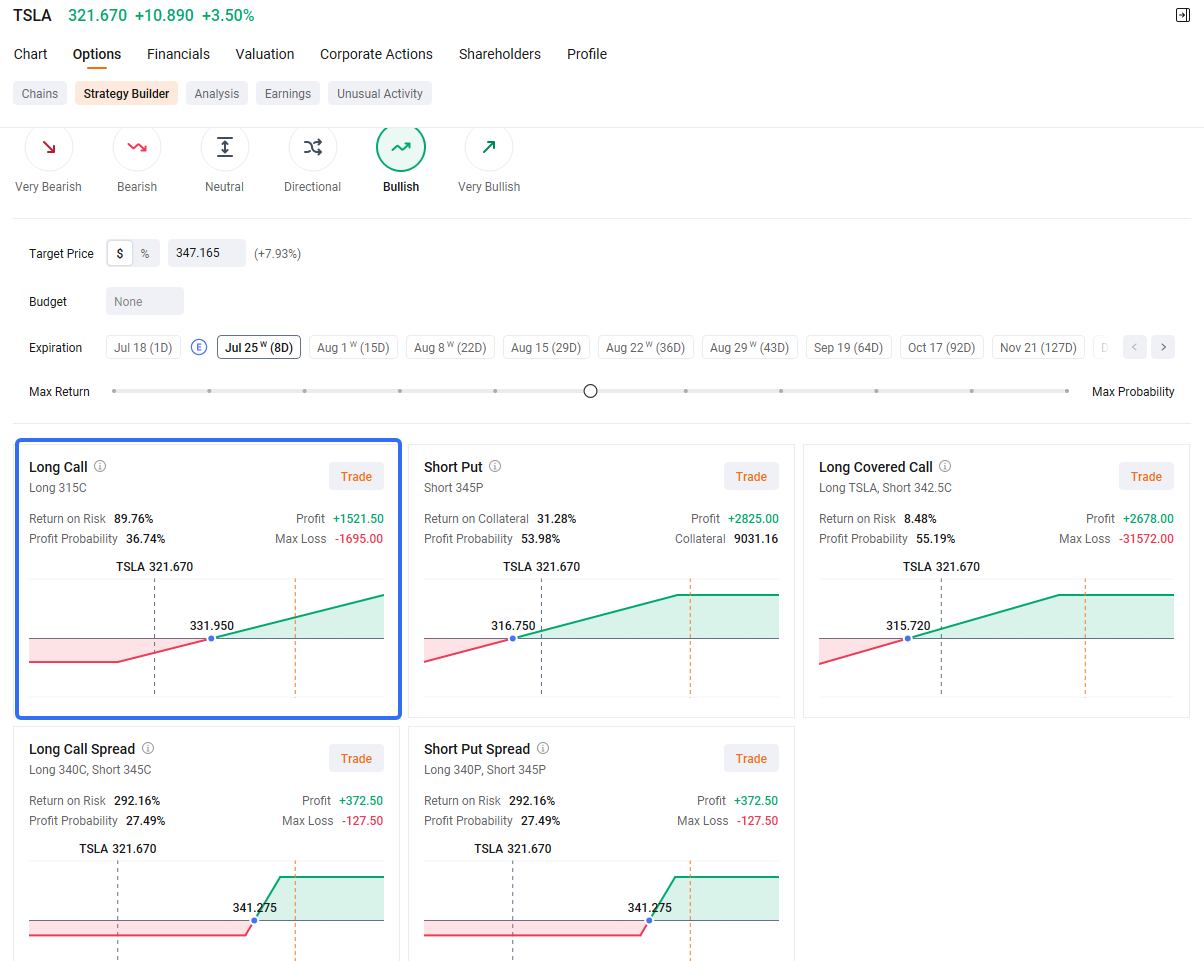Select Nov 21 (127D) expiration
The width and height of the screenshot is (1204, 961).
[1038, 348]
